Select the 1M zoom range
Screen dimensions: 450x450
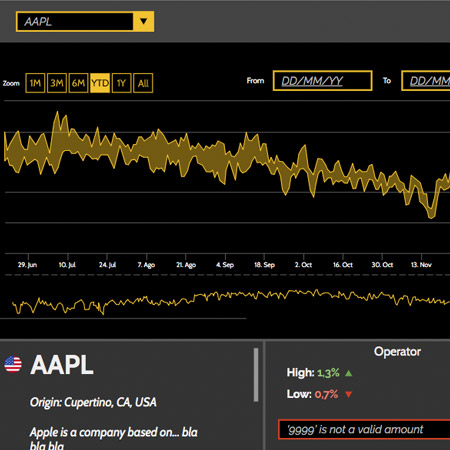35,83
